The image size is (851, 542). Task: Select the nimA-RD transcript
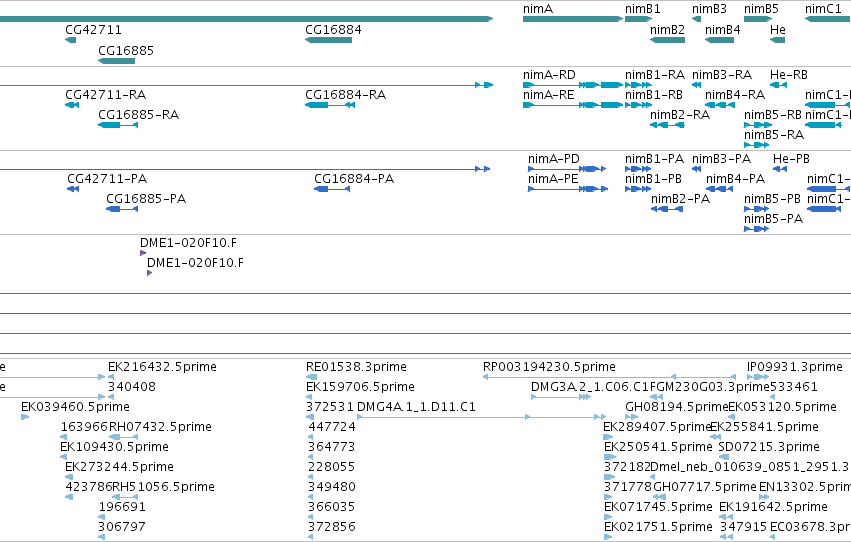coord(573,85)
